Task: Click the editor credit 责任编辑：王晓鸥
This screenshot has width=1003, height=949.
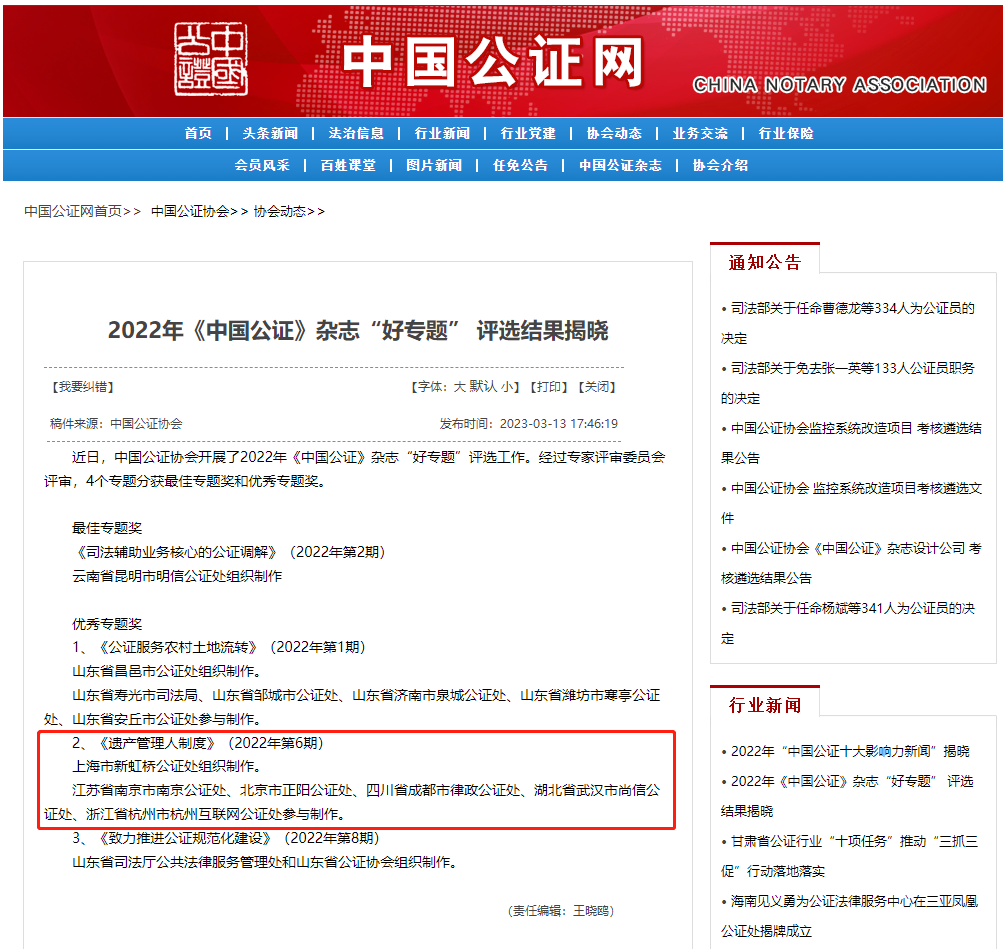Action: click(x=561, y=911)
